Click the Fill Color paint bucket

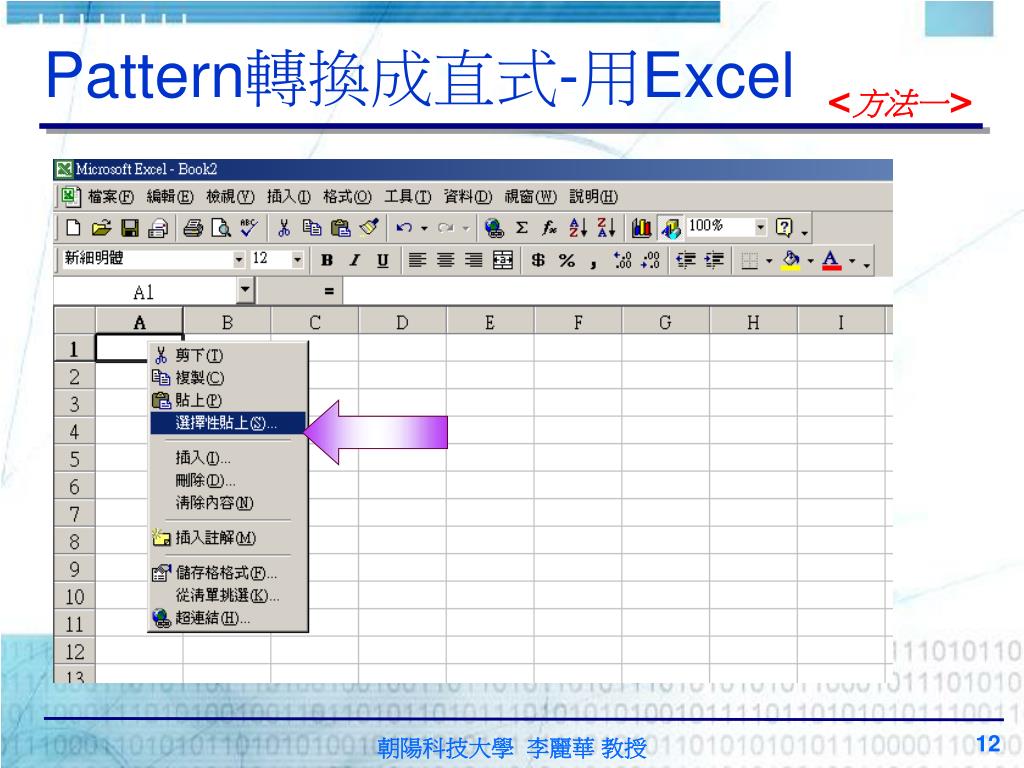791,261
